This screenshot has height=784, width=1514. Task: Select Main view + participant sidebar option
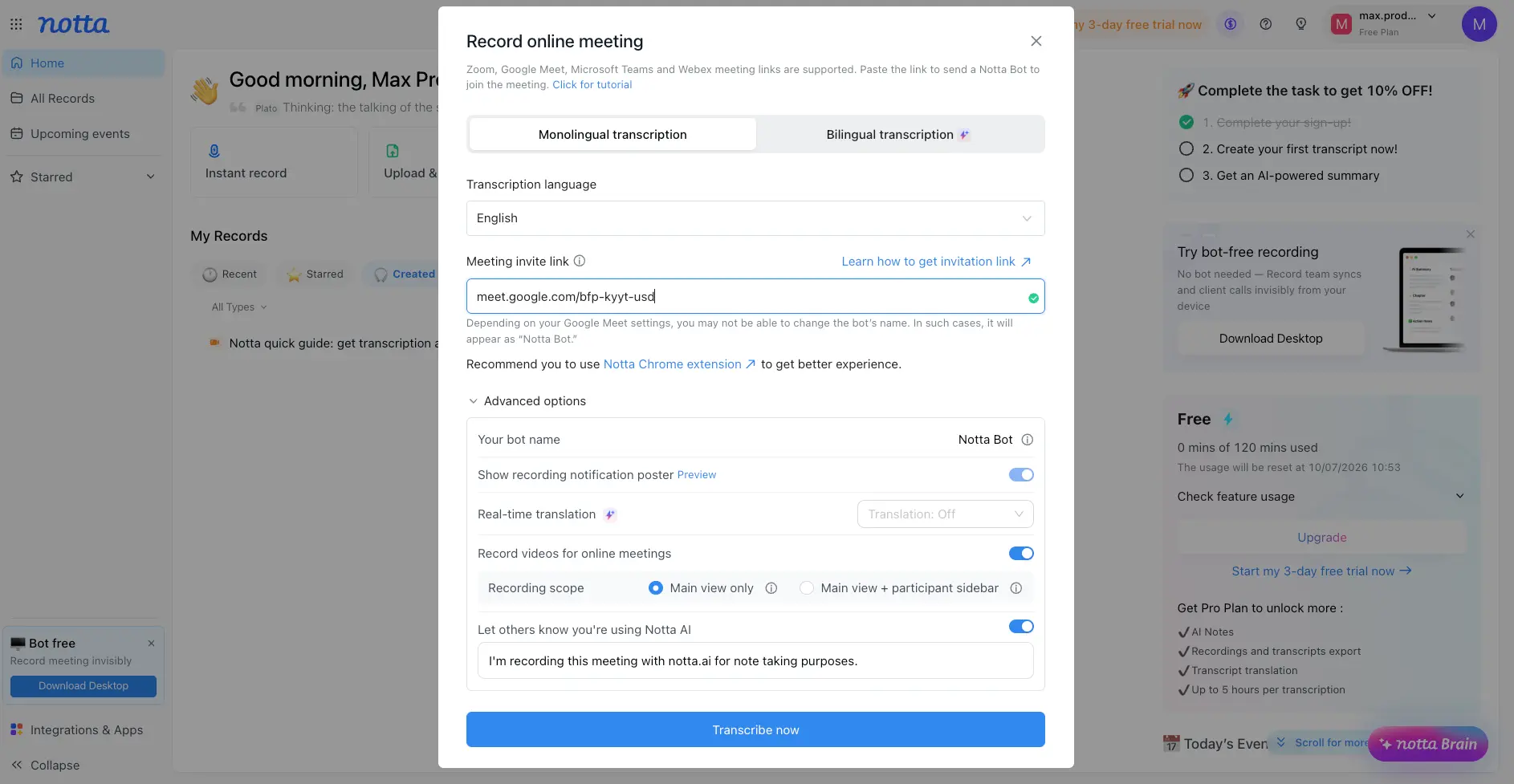coord(807,588)
